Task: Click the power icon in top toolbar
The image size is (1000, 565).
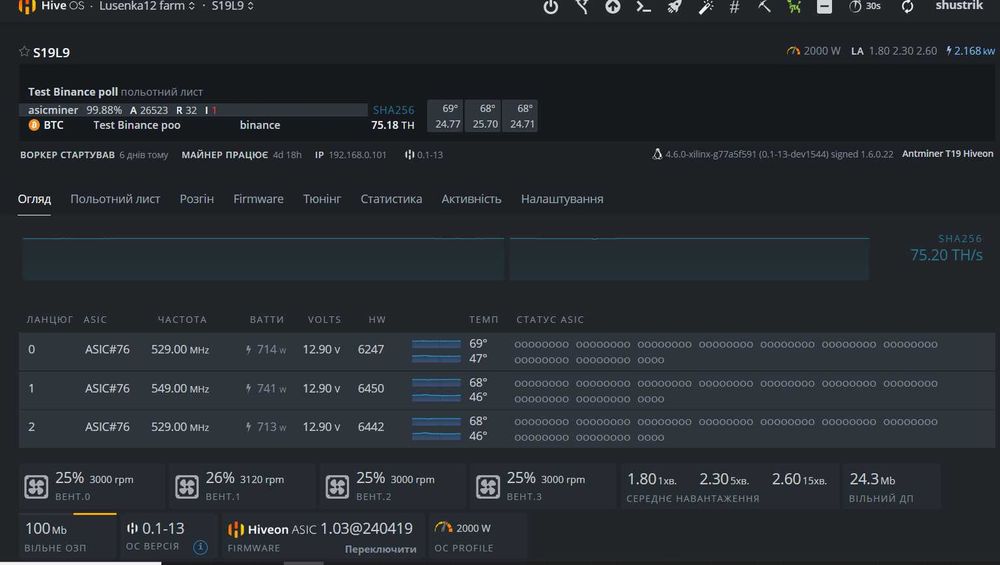Action: coord(550,6)
